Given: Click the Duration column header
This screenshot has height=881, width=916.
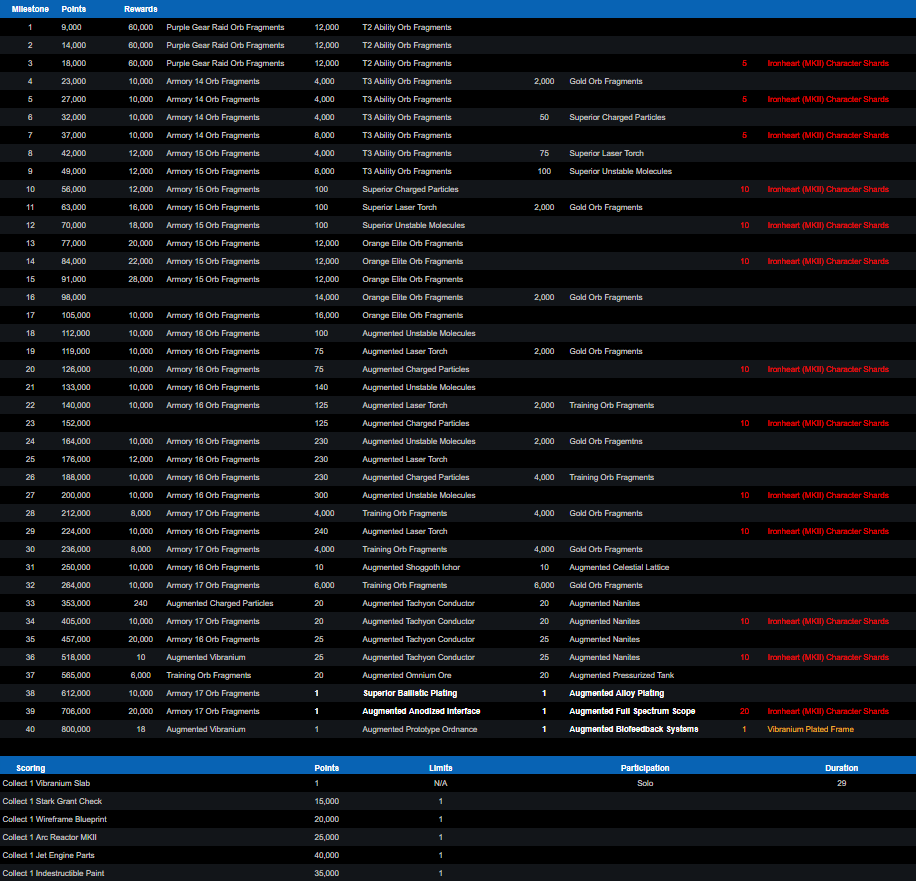Looking at the screenshot, I should click(841, 768).
